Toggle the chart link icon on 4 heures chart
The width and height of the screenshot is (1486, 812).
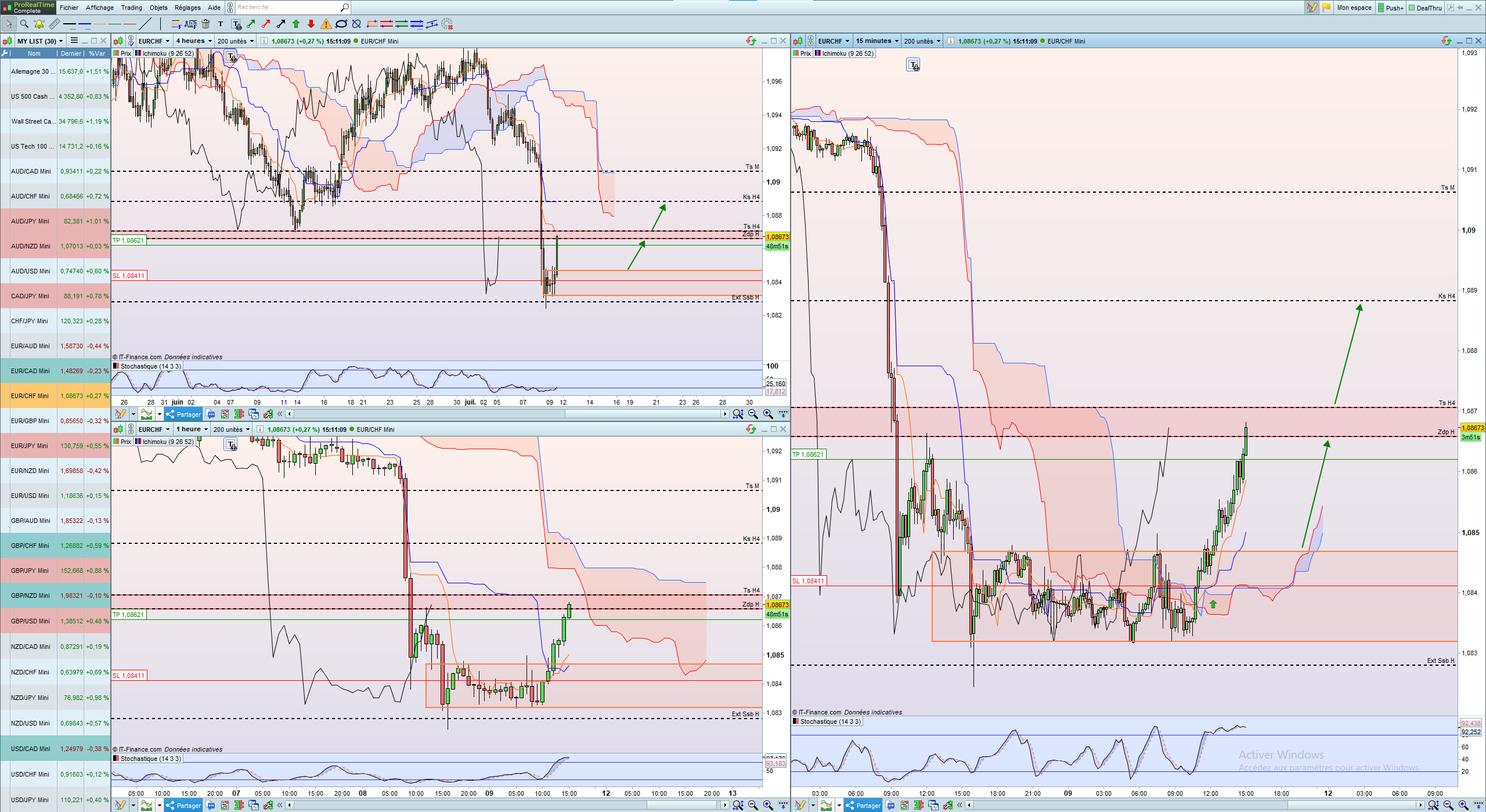click(x=132, y=41)
